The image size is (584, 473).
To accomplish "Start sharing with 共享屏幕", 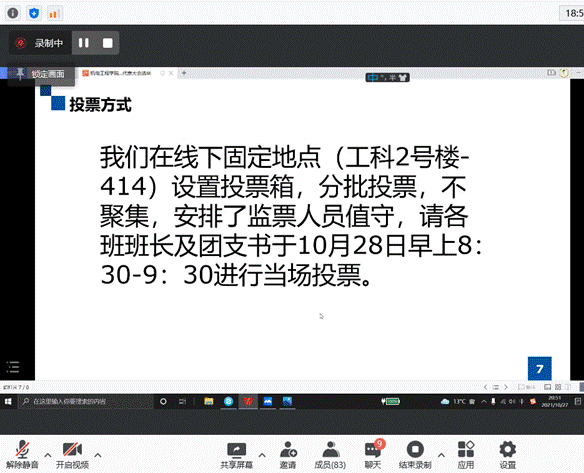I will click(x=237, y=454).
